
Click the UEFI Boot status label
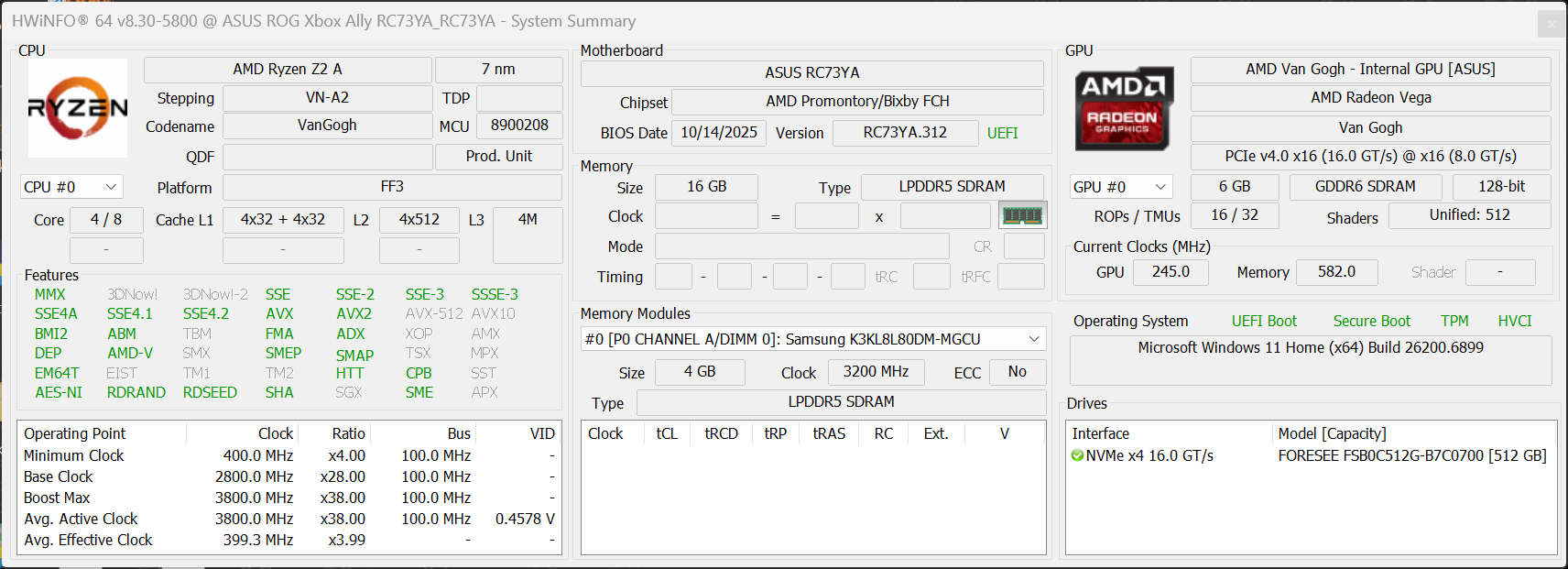click(1264, 321)
